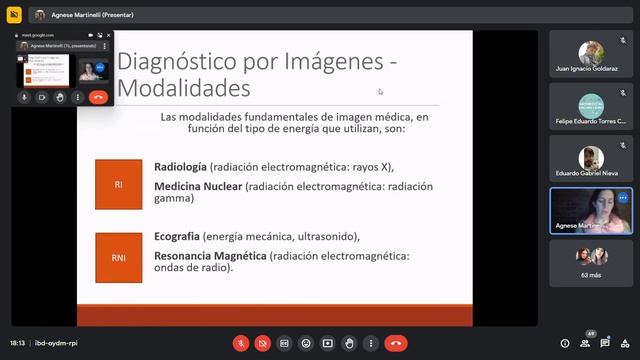This screenshot has height=360, width=640.
Task: Click the meeting code ibd-oydm-rpi
Action: click(x=56, y=343)
